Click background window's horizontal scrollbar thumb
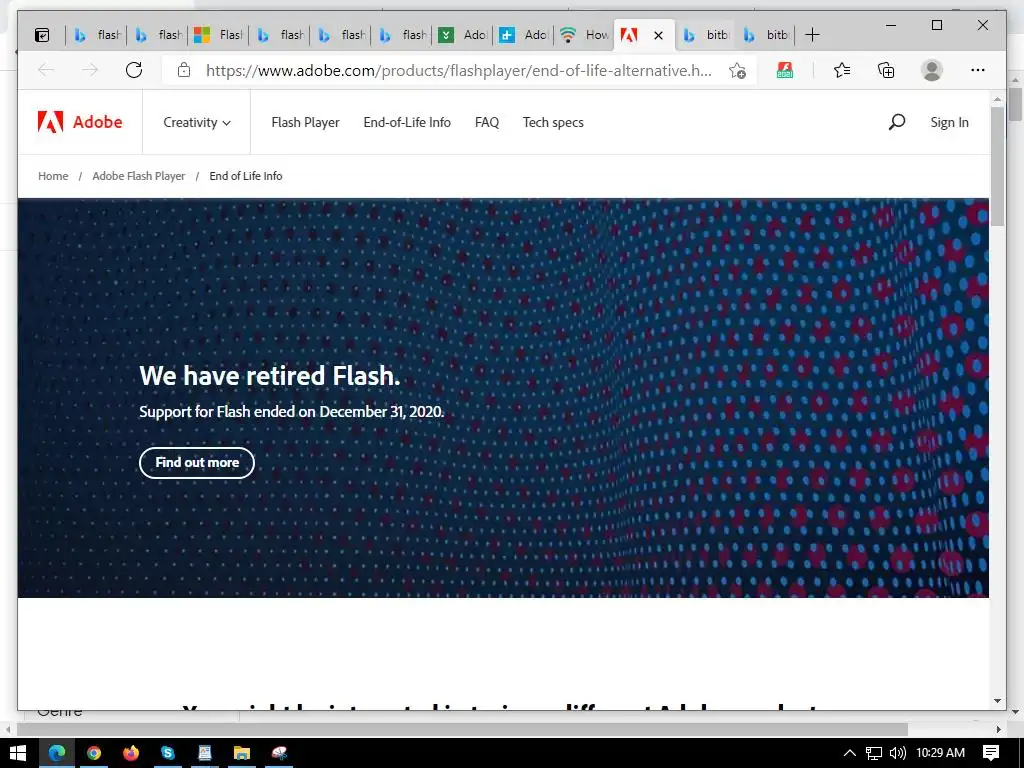Viewport: 1024px width, 768px height. (462, 729)
